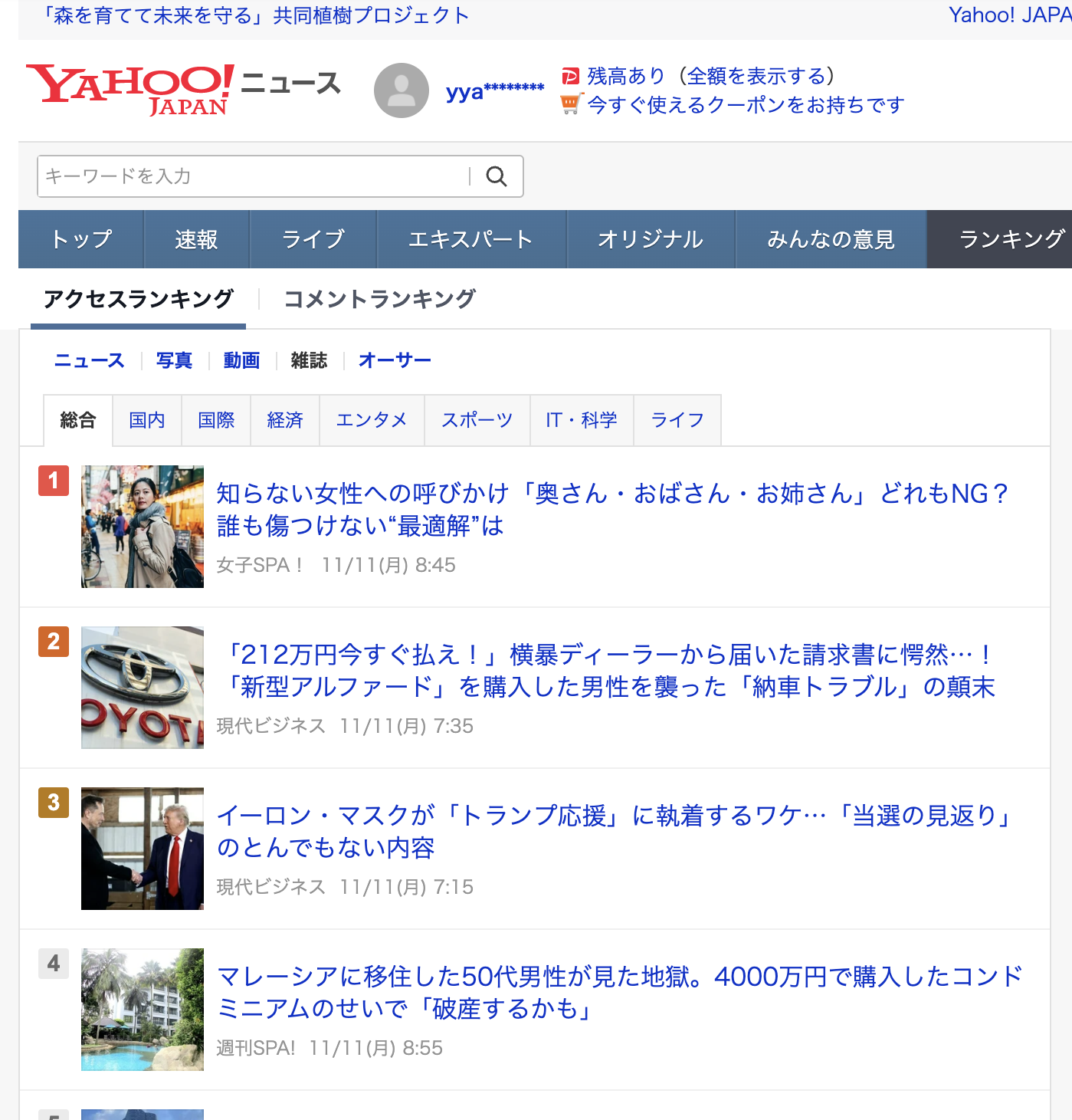The width and height of the screenshot is (1072, 1120).
Task: Click 週刊SPA! 11/11(月) 8:55 source text
Action: [x=329, y=1048]
